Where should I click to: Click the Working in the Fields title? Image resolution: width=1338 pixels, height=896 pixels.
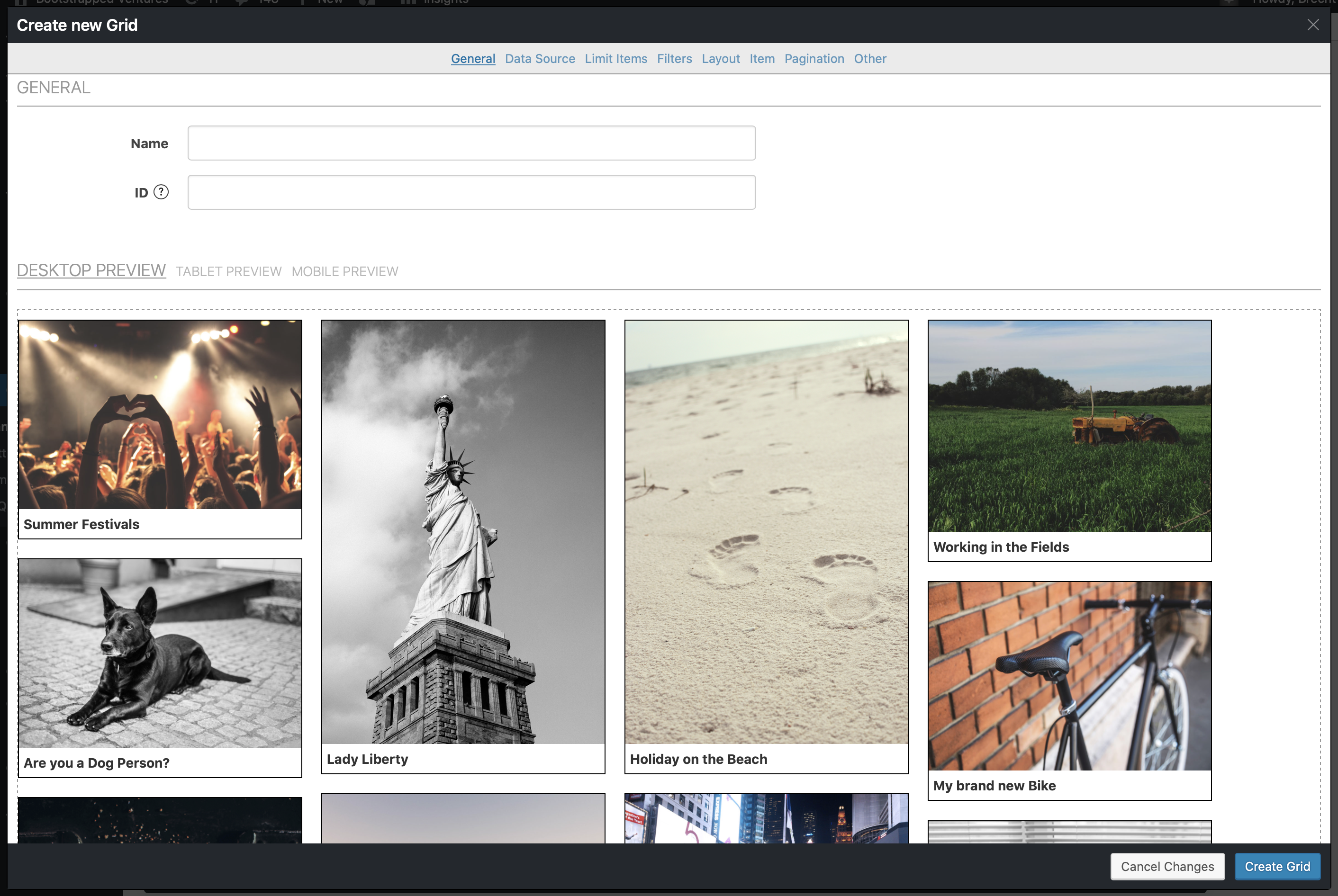1001,547
